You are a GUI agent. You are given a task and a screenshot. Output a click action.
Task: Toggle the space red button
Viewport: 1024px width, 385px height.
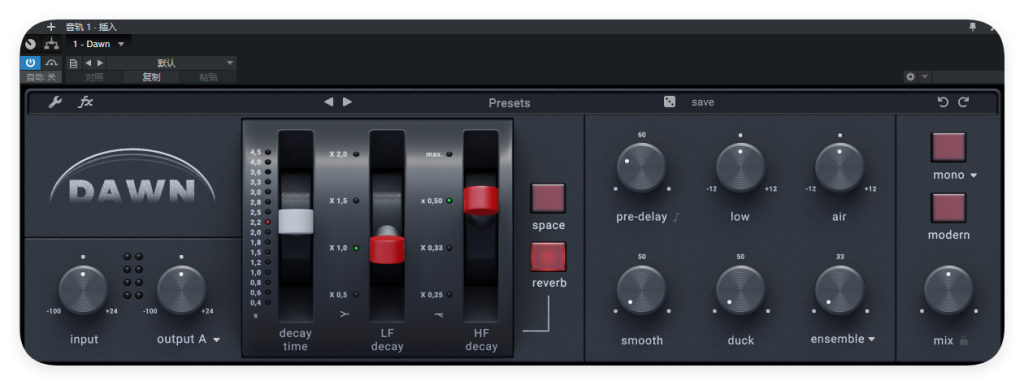[548, 198]
